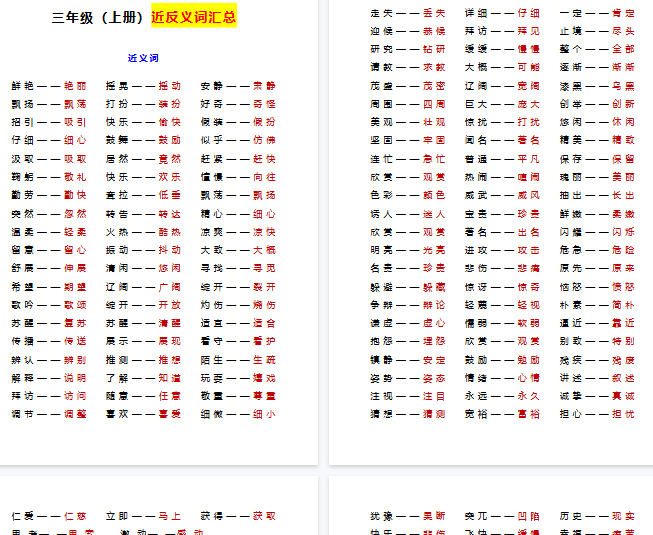Select the pair 舒展——伸展
Image resolution: width=653 pixels, height=535 pixels.
click(49, 268)
